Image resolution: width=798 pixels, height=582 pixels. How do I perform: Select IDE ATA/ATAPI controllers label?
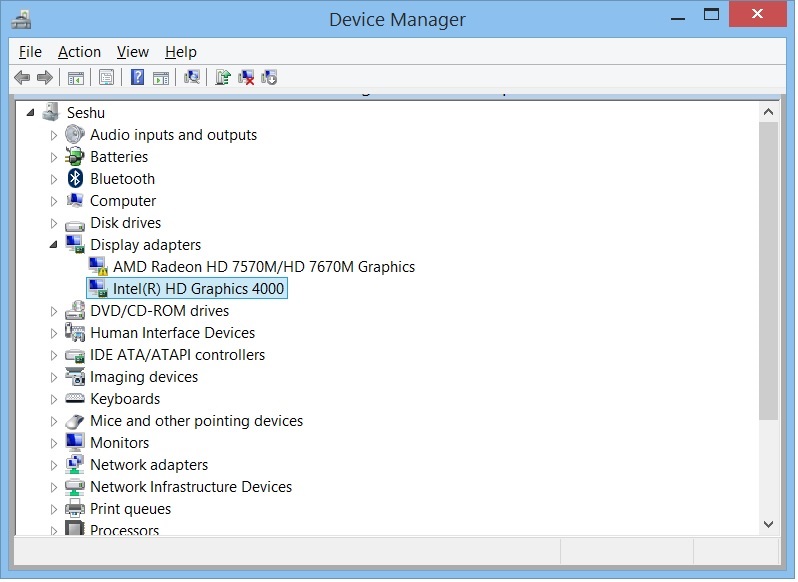tap(178, 355)
